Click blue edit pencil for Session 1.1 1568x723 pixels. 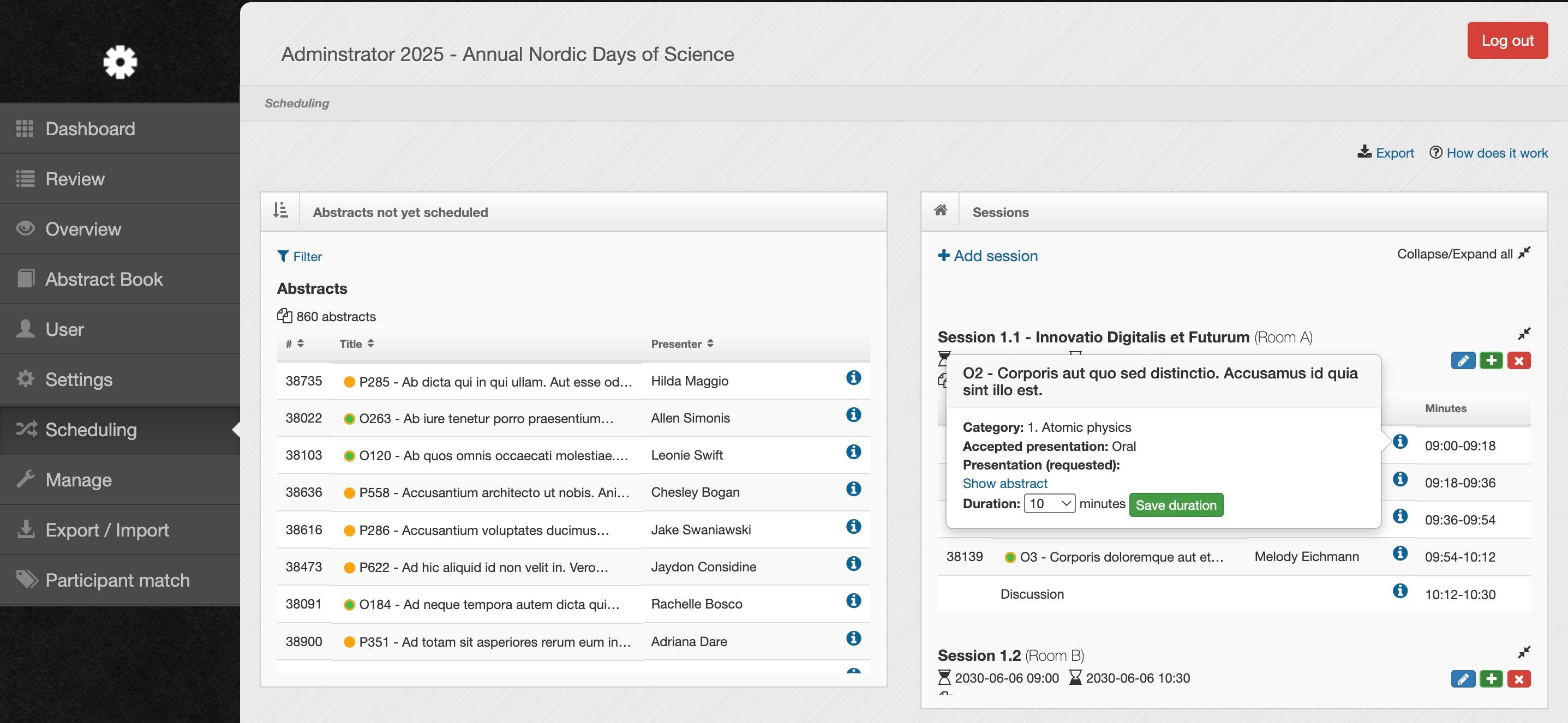1463,360
